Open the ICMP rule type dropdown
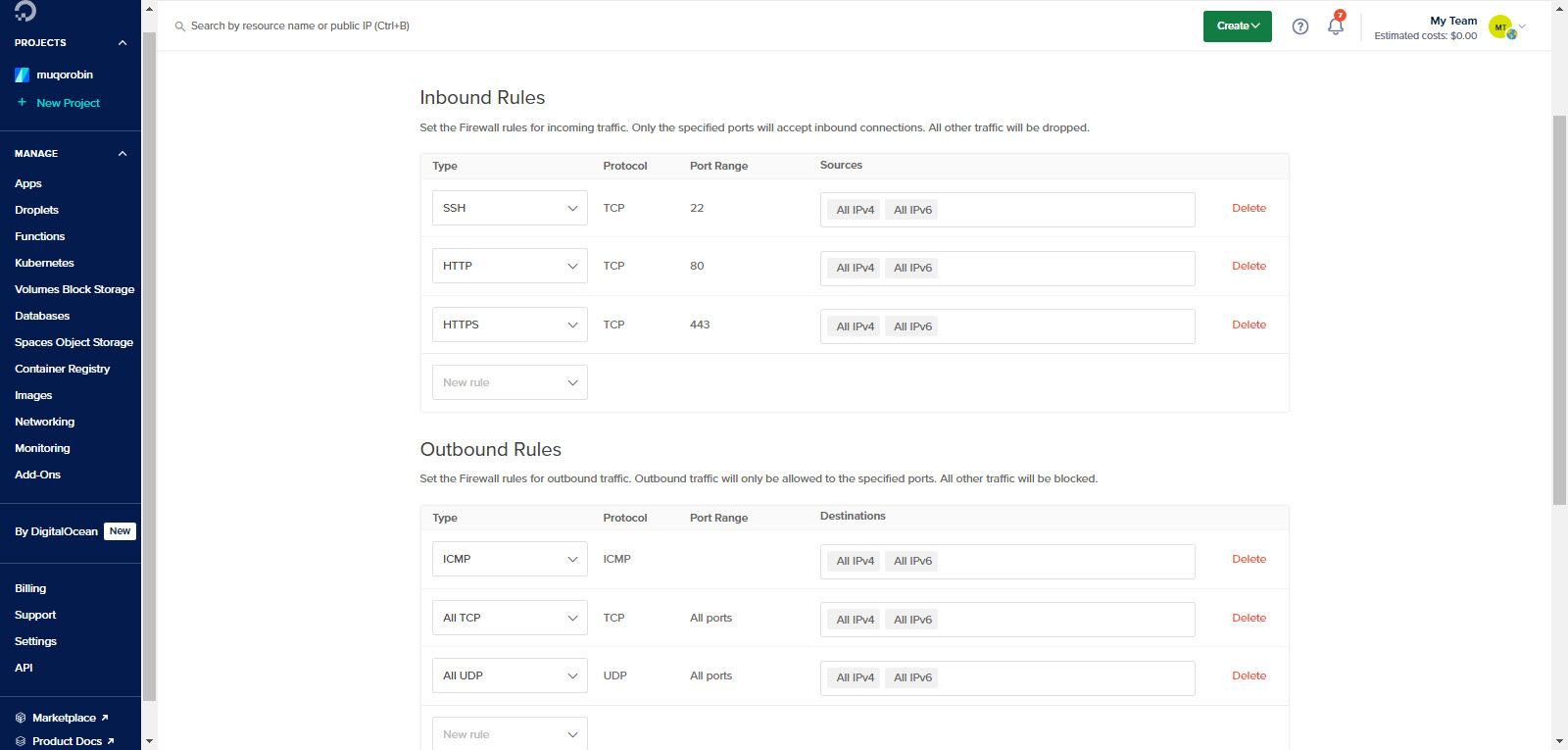 [x=510, y=559]
